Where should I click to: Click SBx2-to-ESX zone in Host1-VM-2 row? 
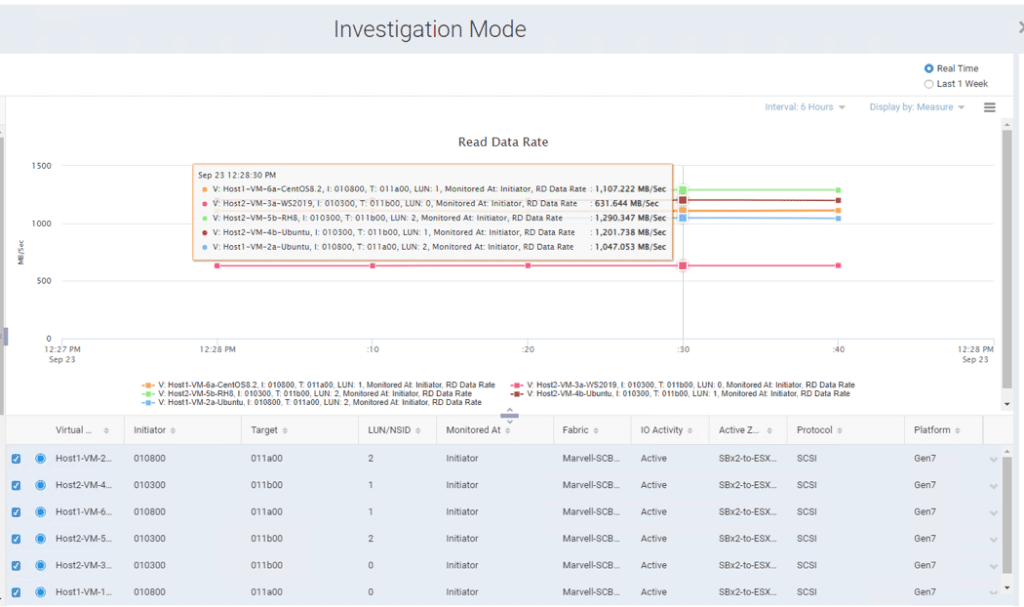coord(748,459)
